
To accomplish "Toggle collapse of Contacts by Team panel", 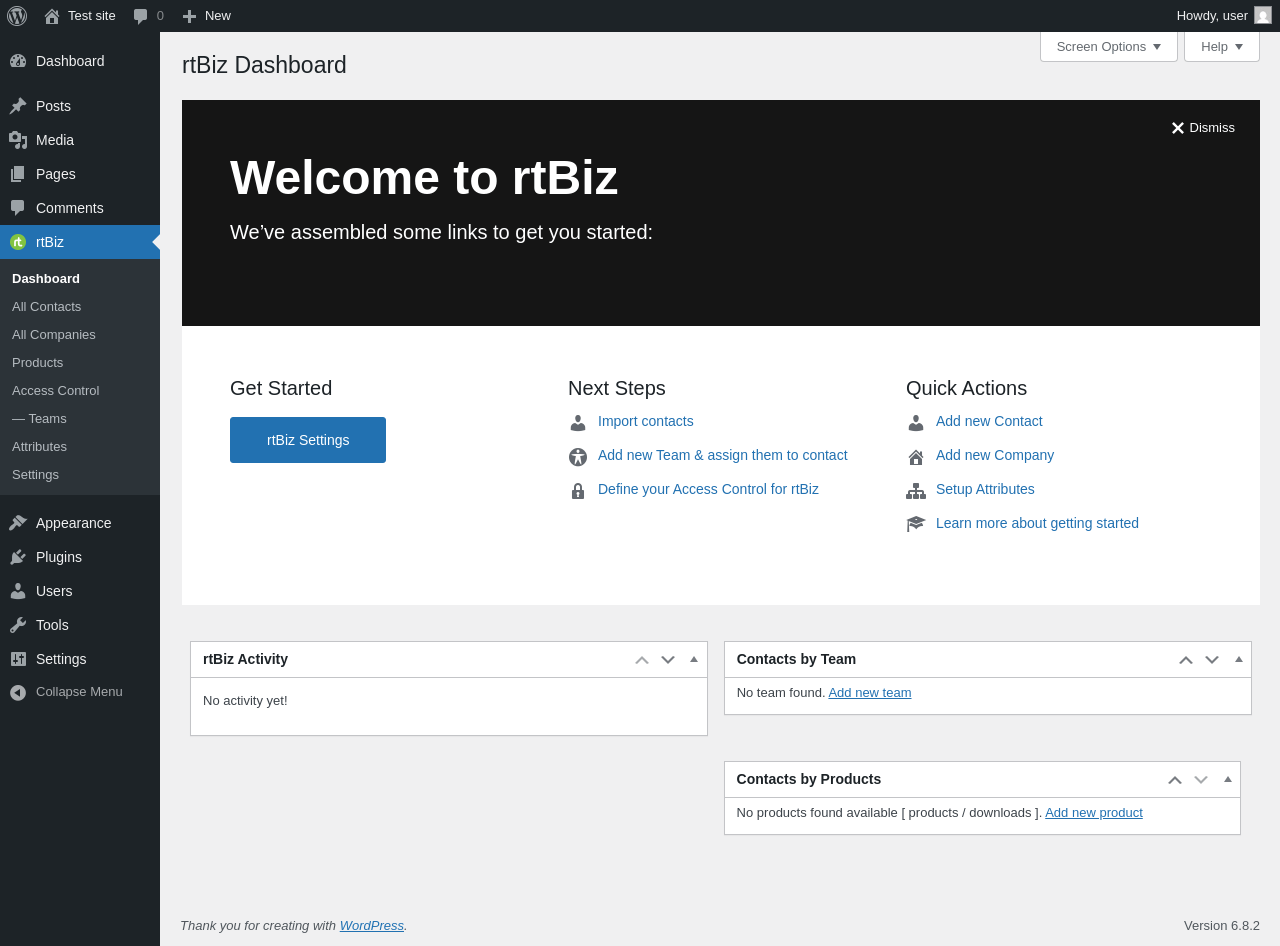I will coord(1239,659).
